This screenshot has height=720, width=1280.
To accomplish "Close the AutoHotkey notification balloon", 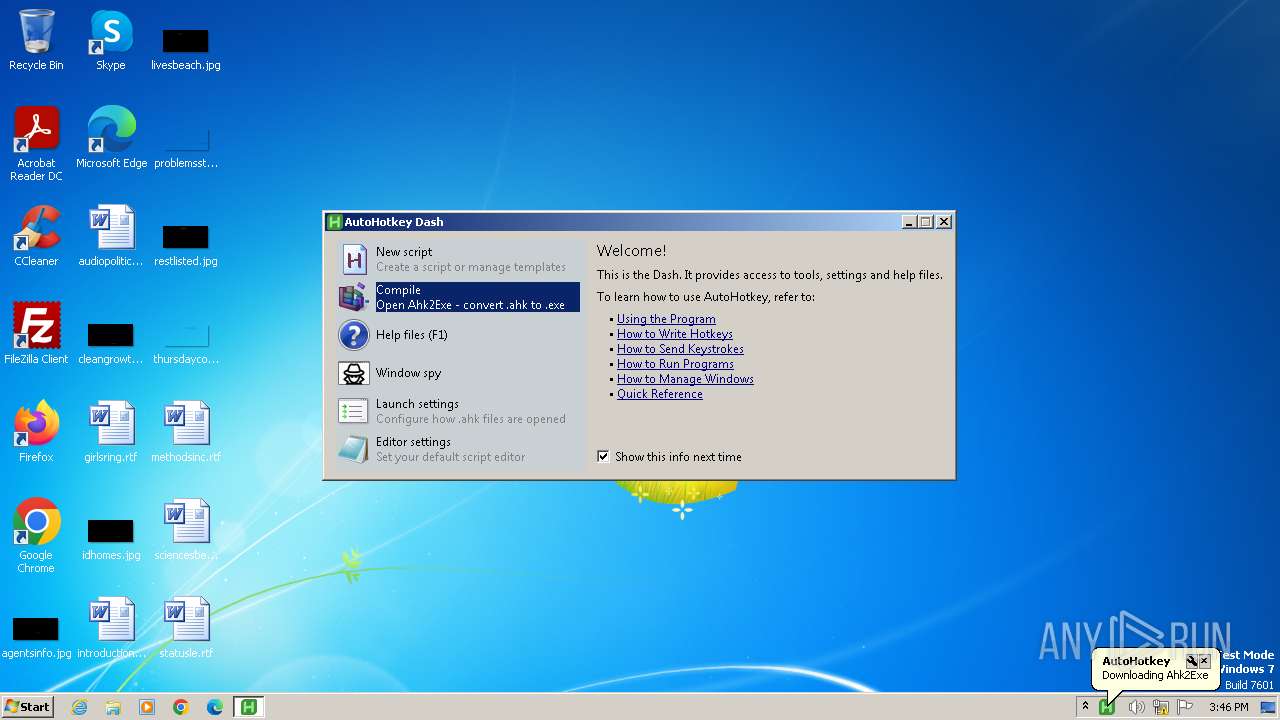I will point(1204,661).
